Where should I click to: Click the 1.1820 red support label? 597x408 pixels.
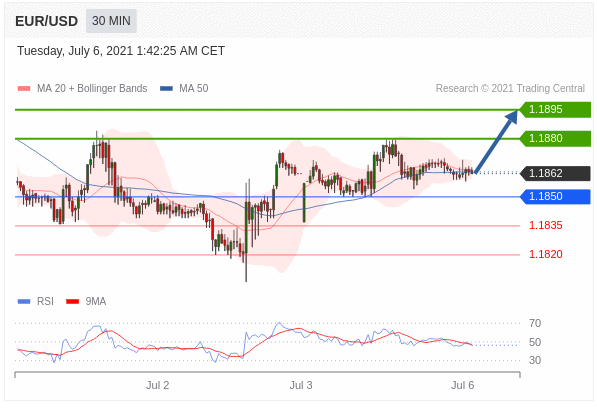546,254
